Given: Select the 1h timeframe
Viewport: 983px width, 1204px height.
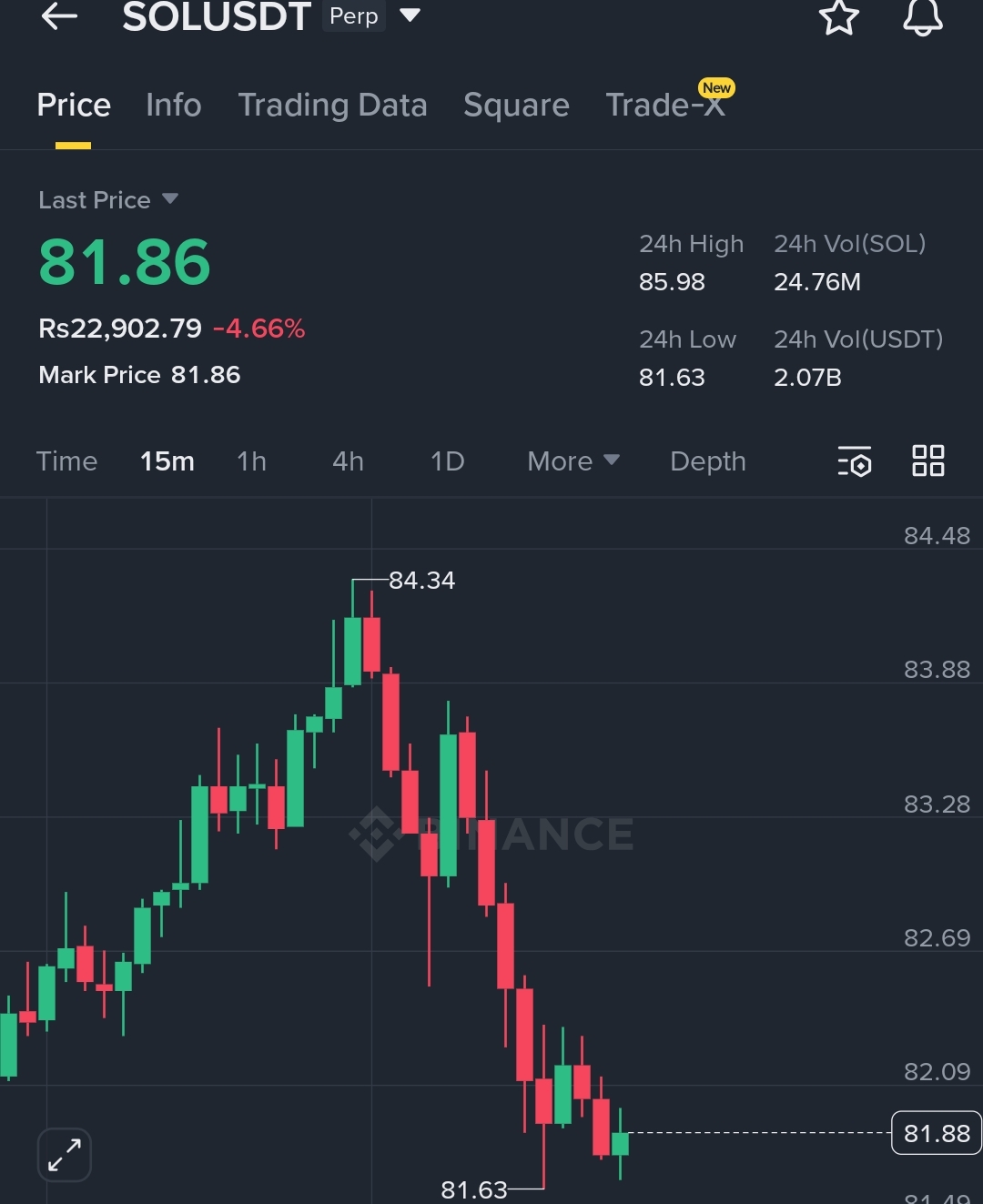Looking at the screenshot, I should point(252,461).
